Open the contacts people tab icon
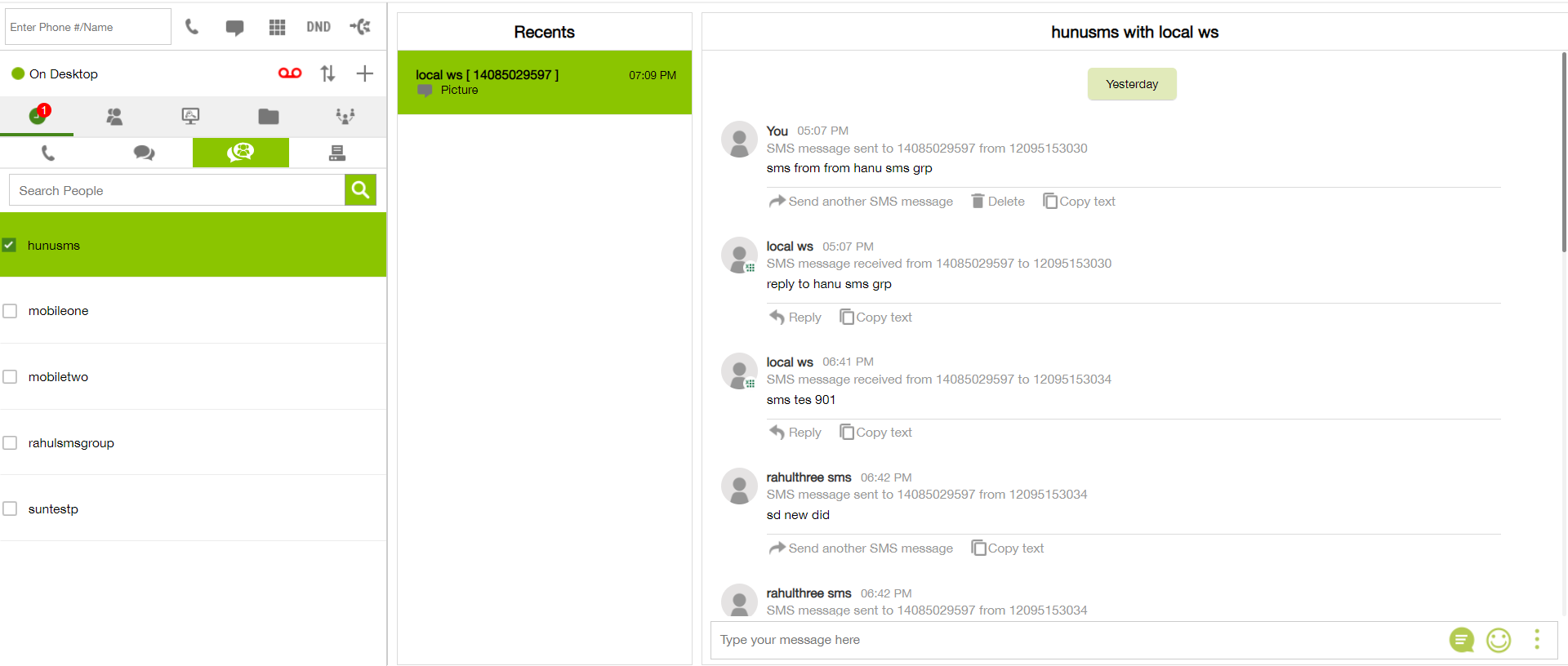Screen dimensions: 1568x666 [114, 117]
